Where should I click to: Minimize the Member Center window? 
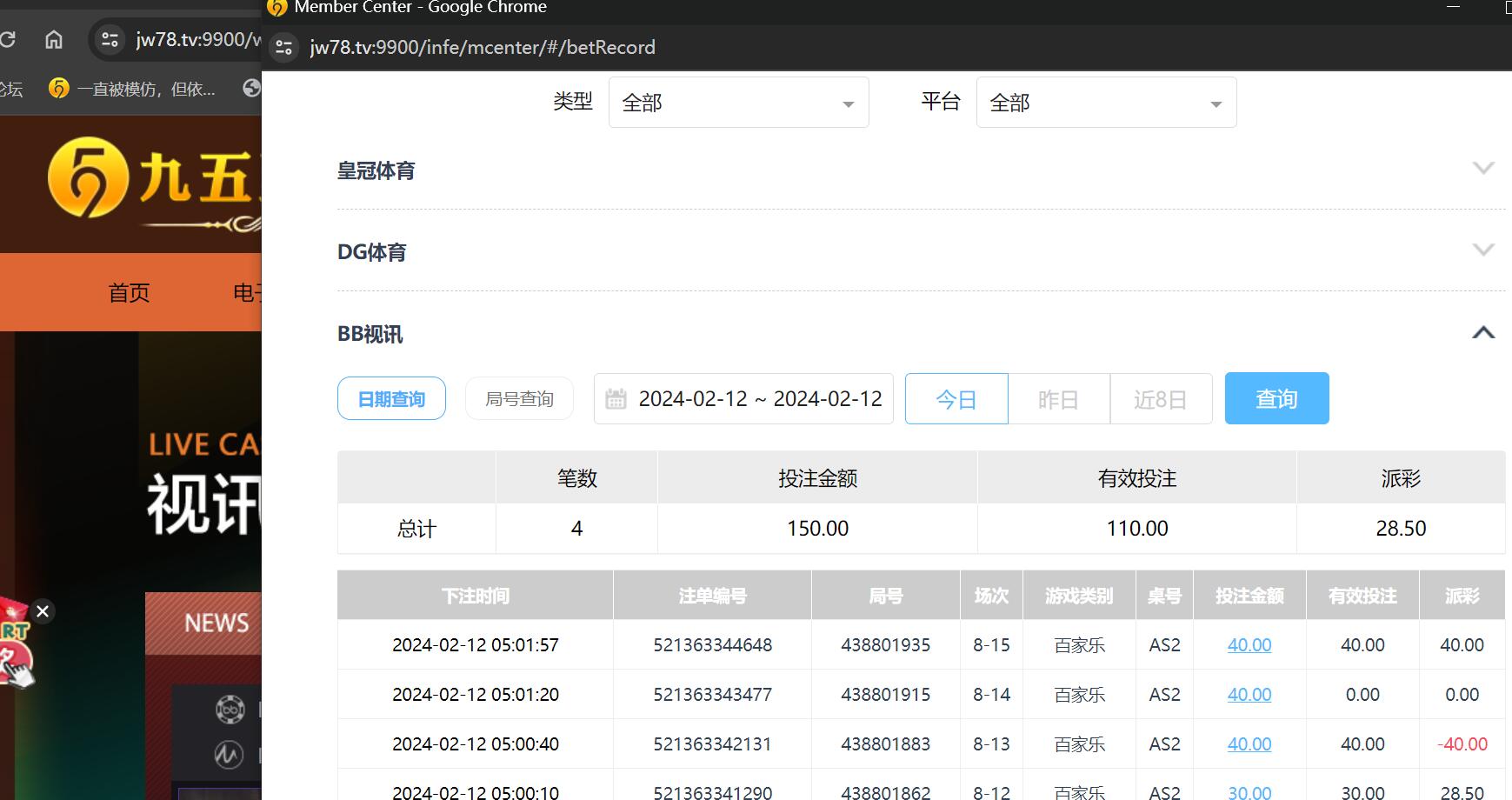pos(1453,7)
